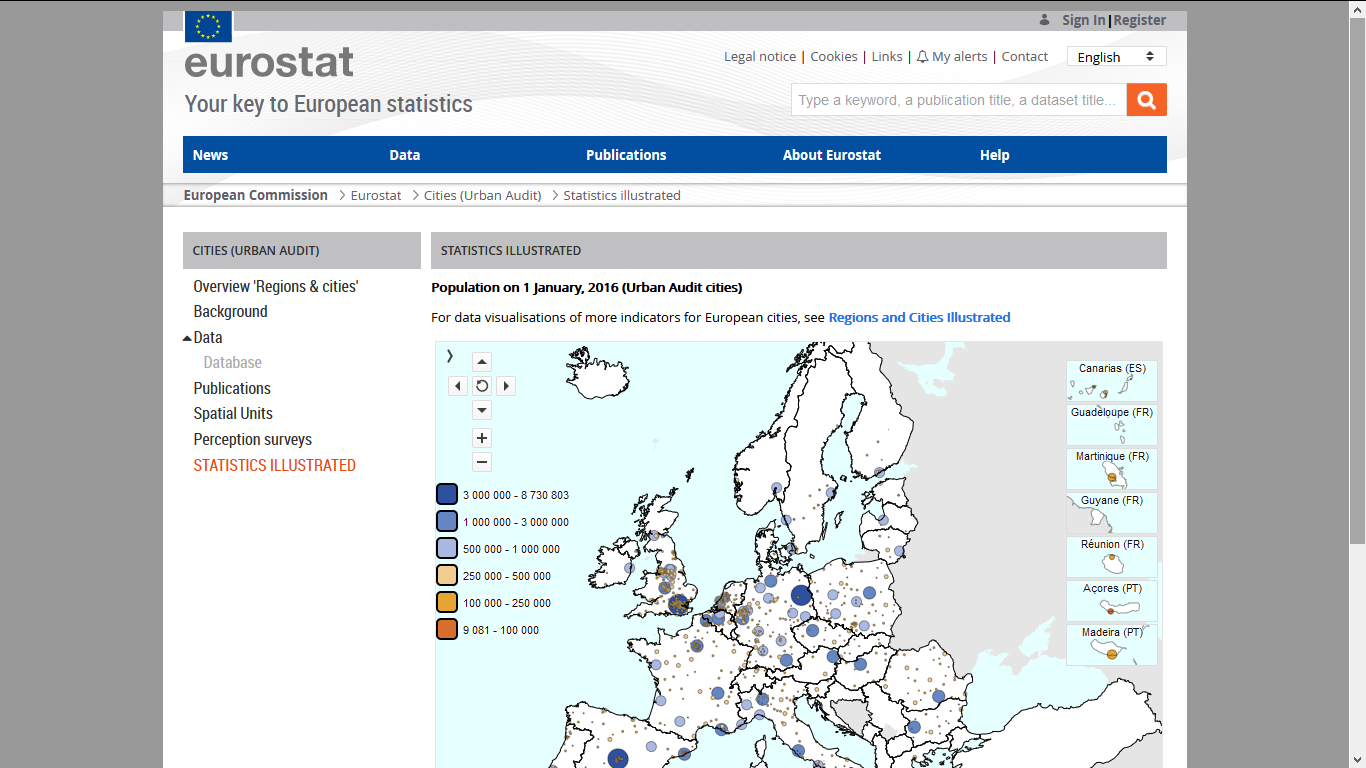Open Spatial Units in the sidebar
Viewport: 1366px width, 768px height.
coord(233,414)
